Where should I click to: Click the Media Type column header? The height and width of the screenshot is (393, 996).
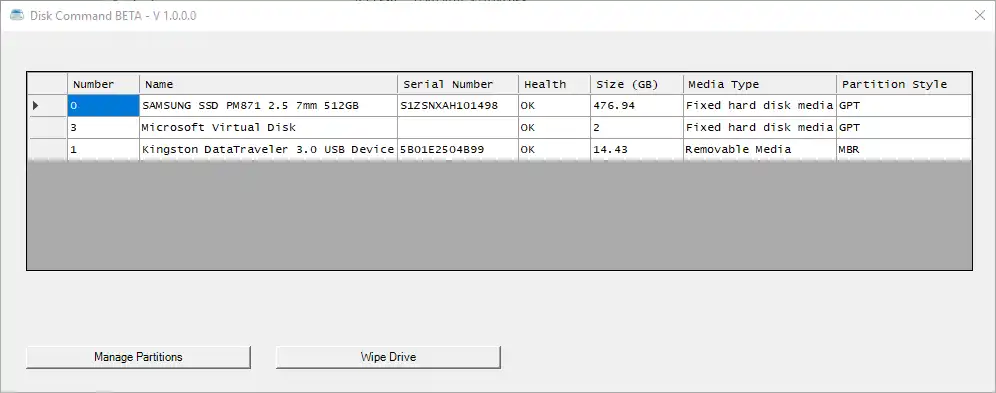[x=760, y=84]
